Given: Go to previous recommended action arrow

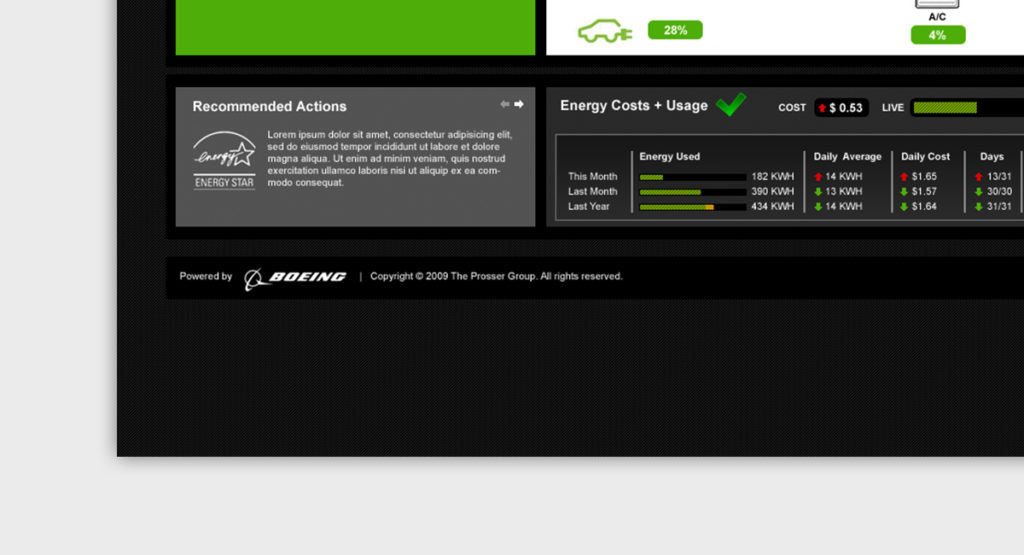Looking at the screenshot, I should [505, 104].
